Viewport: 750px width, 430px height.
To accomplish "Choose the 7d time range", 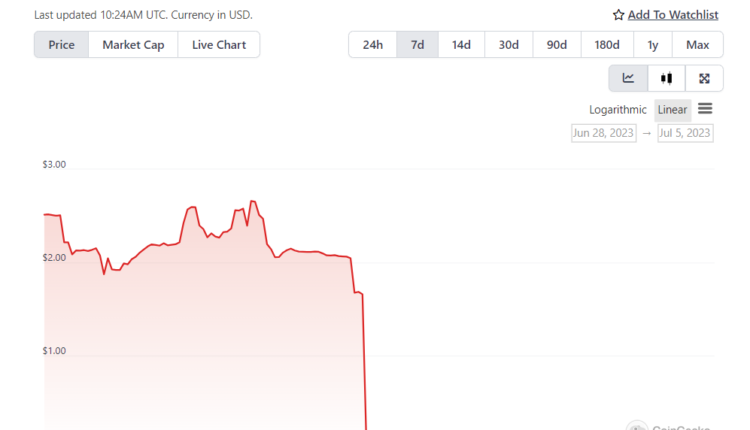I will tap(417, 45).
